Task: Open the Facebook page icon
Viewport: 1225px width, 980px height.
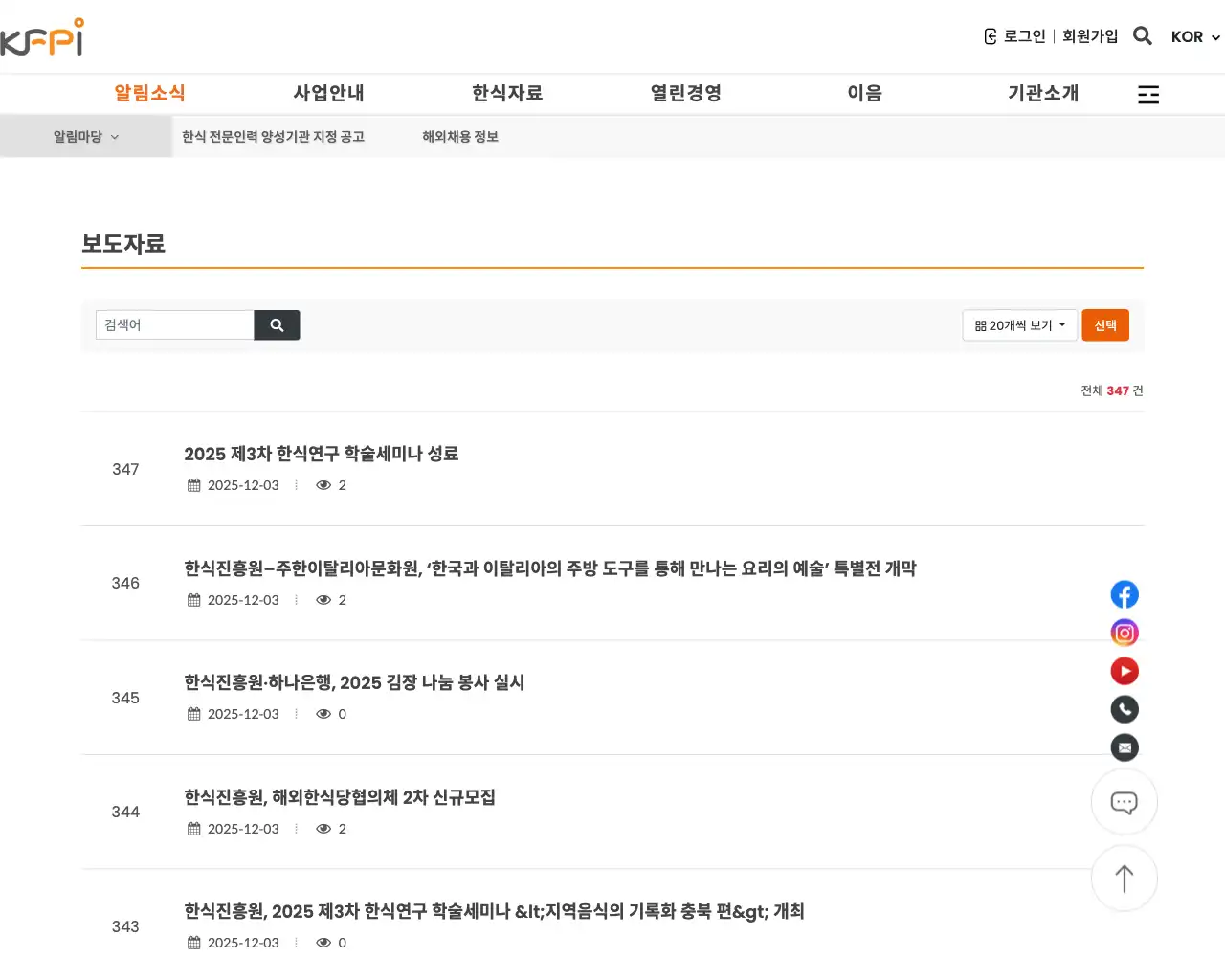Action: coord(1125,594)
